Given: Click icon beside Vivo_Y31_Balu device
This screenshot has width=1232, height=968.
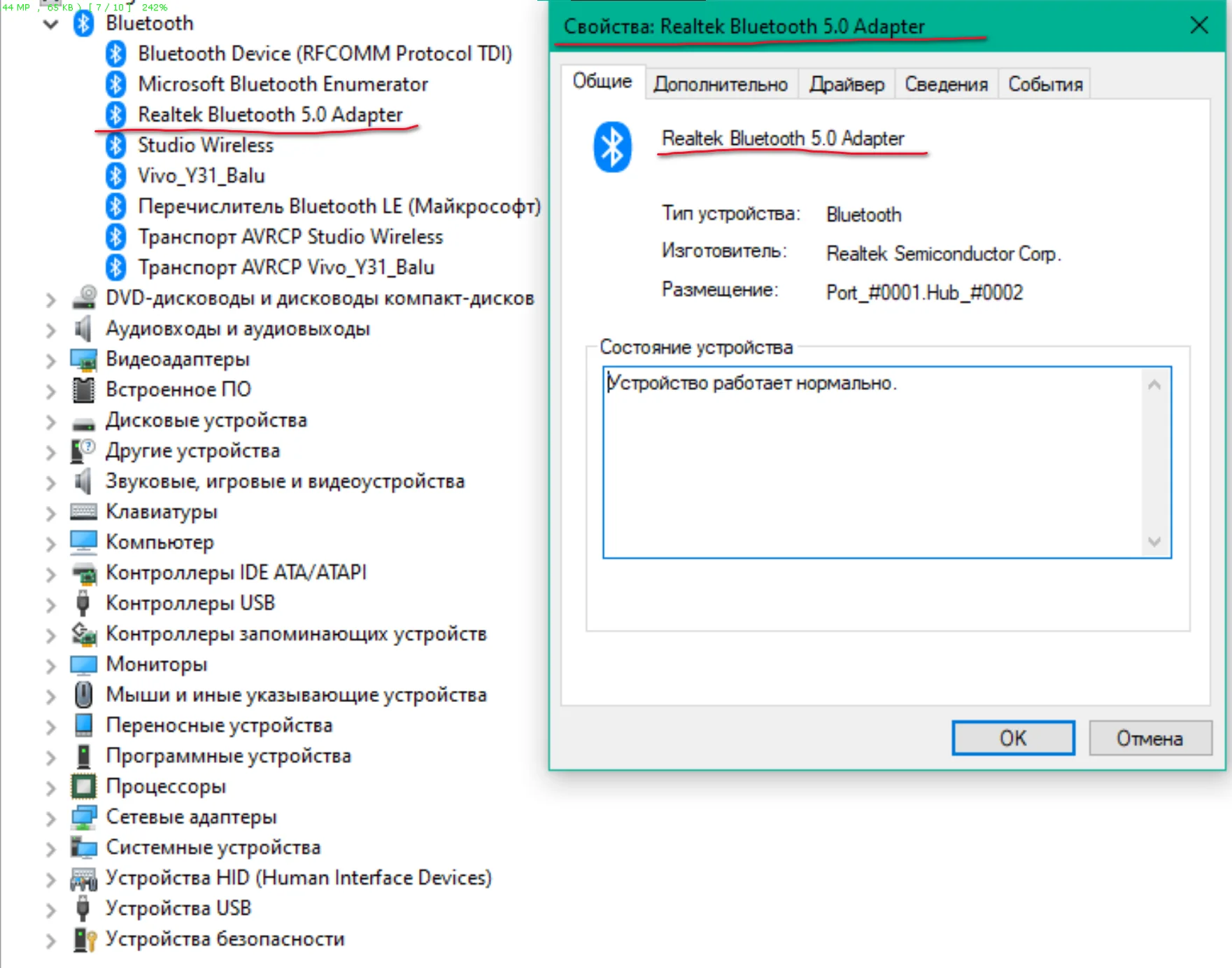Looking at the screenshot, I should [115, 176].
